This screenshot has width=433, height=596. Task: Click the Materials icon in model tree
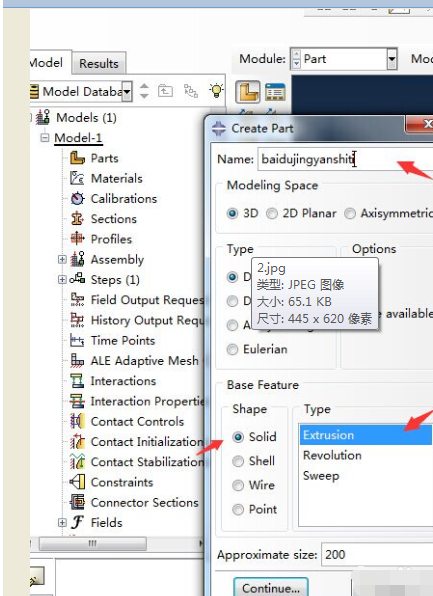(x=77, y=178)
